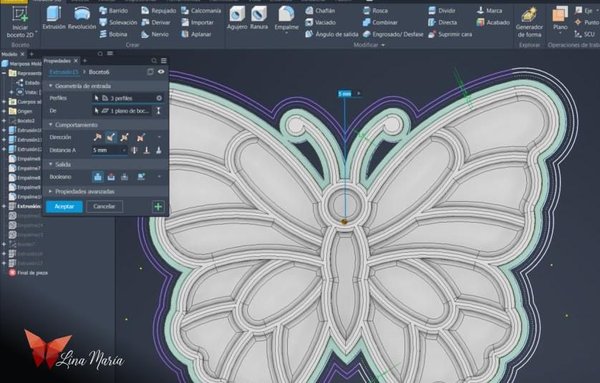Viewport: 600px width, 383px height.
Task: Select the Ángulo de salida draft tool
Action: tap(332, 34)
